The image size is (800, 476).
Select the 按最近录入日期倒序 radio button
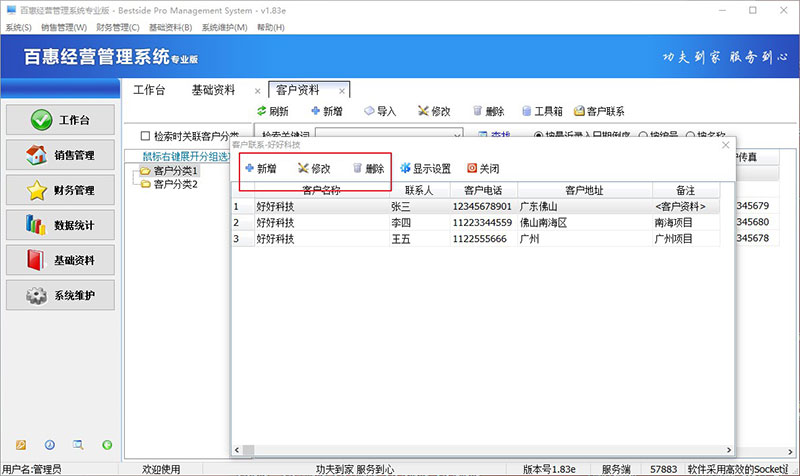539,136
